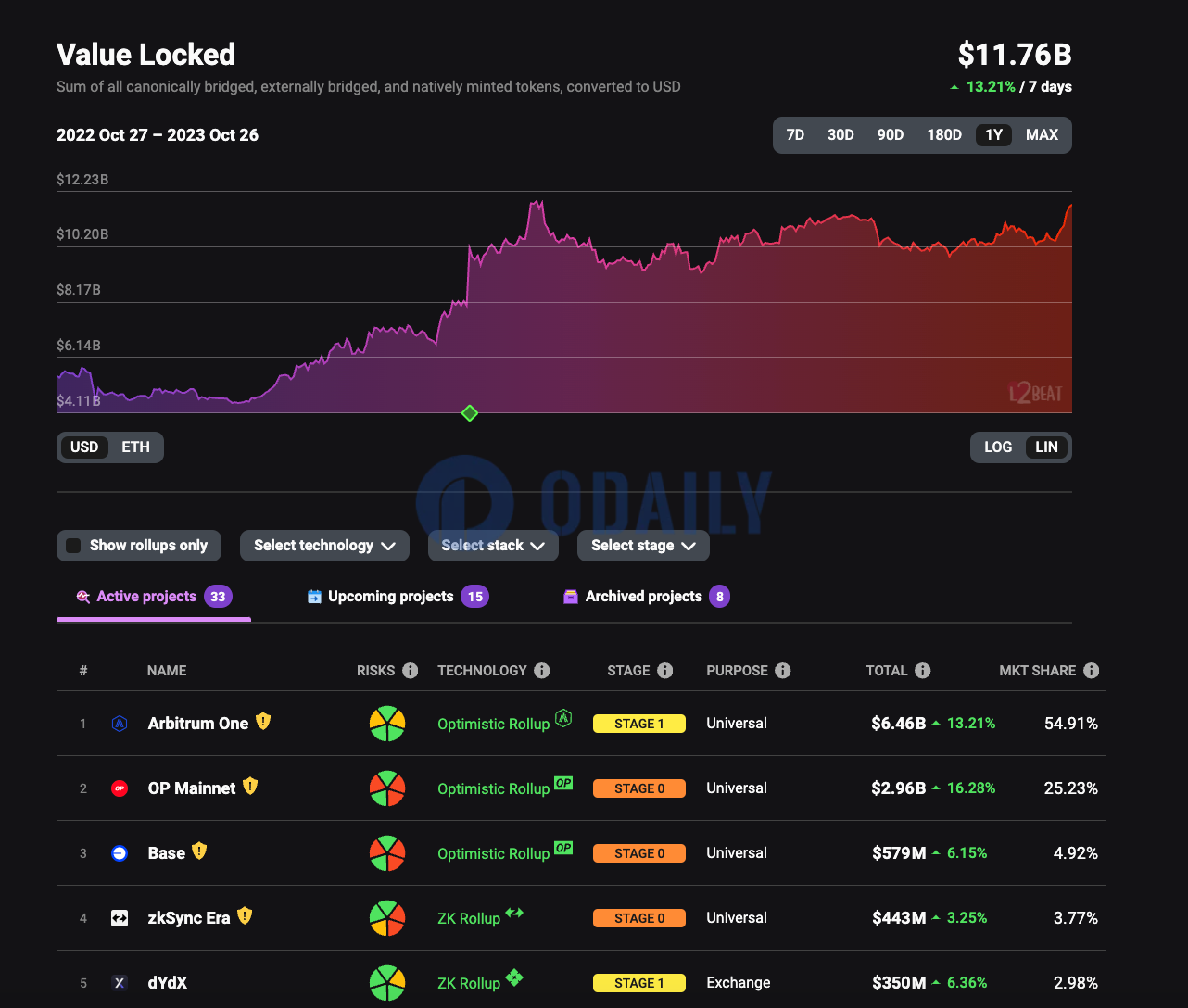Click the info icon next to TECHNOLOGY
The width and height of the screenshot is (1188, 1008).
click(x=542, y=671)
